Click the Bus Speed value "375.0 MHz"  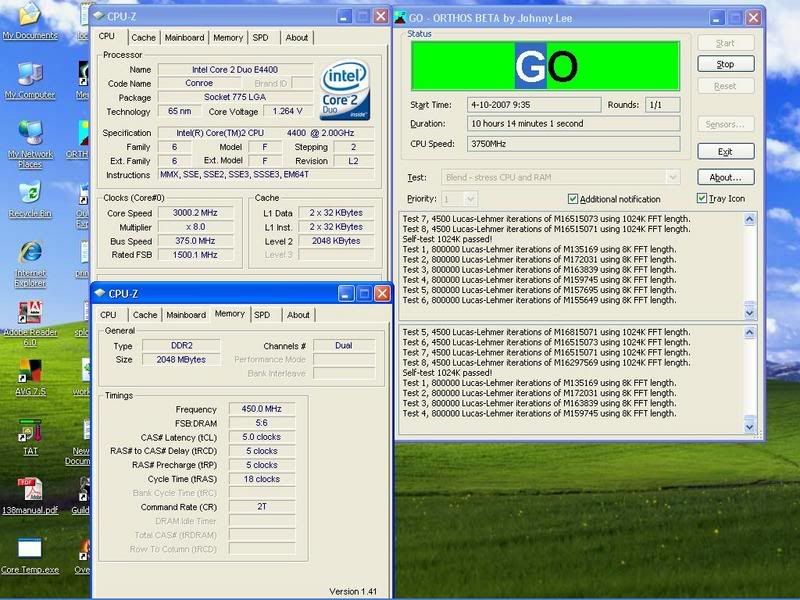(195, 241)
